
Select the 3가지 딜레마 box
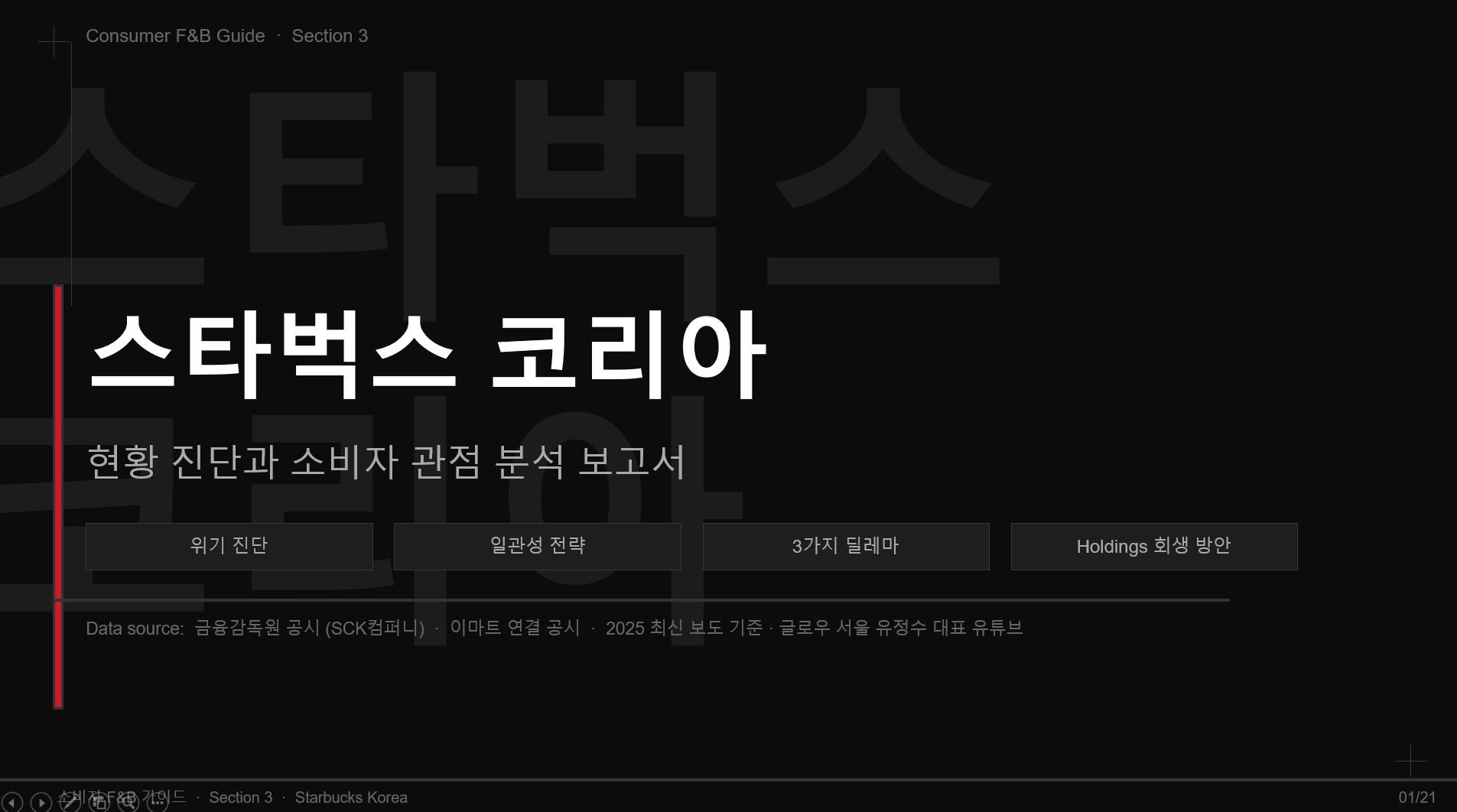click(846, 546)
